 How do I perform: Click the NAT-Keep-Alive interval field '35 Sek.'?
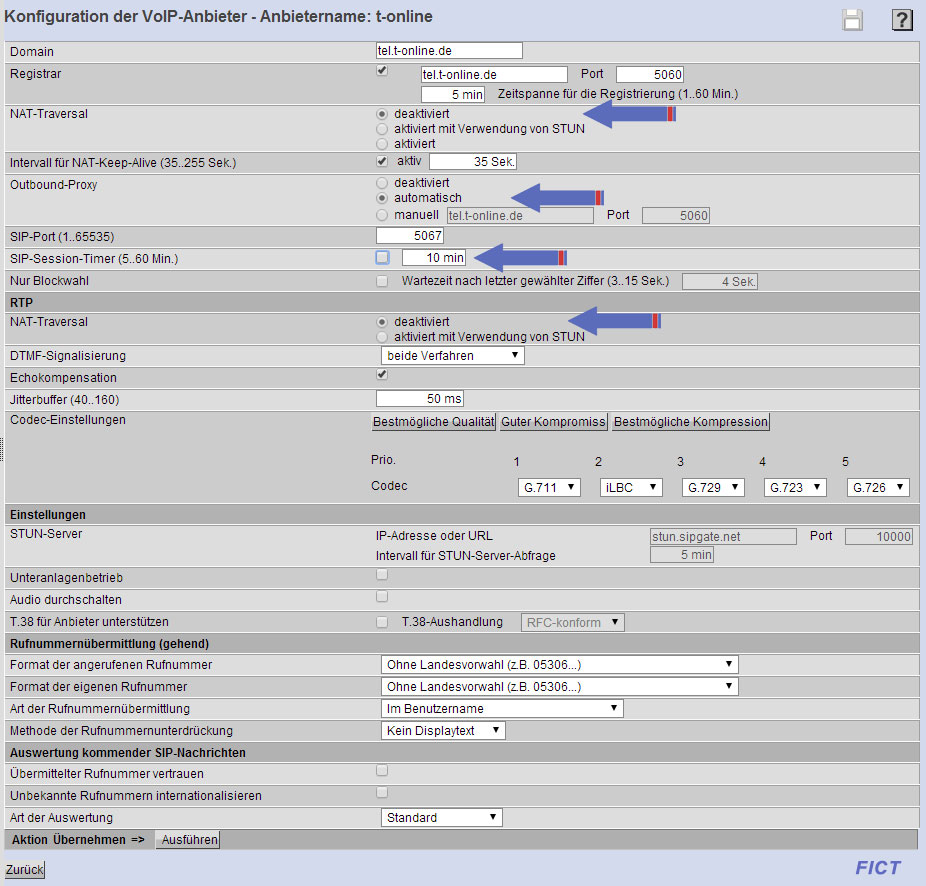(472, 161)
